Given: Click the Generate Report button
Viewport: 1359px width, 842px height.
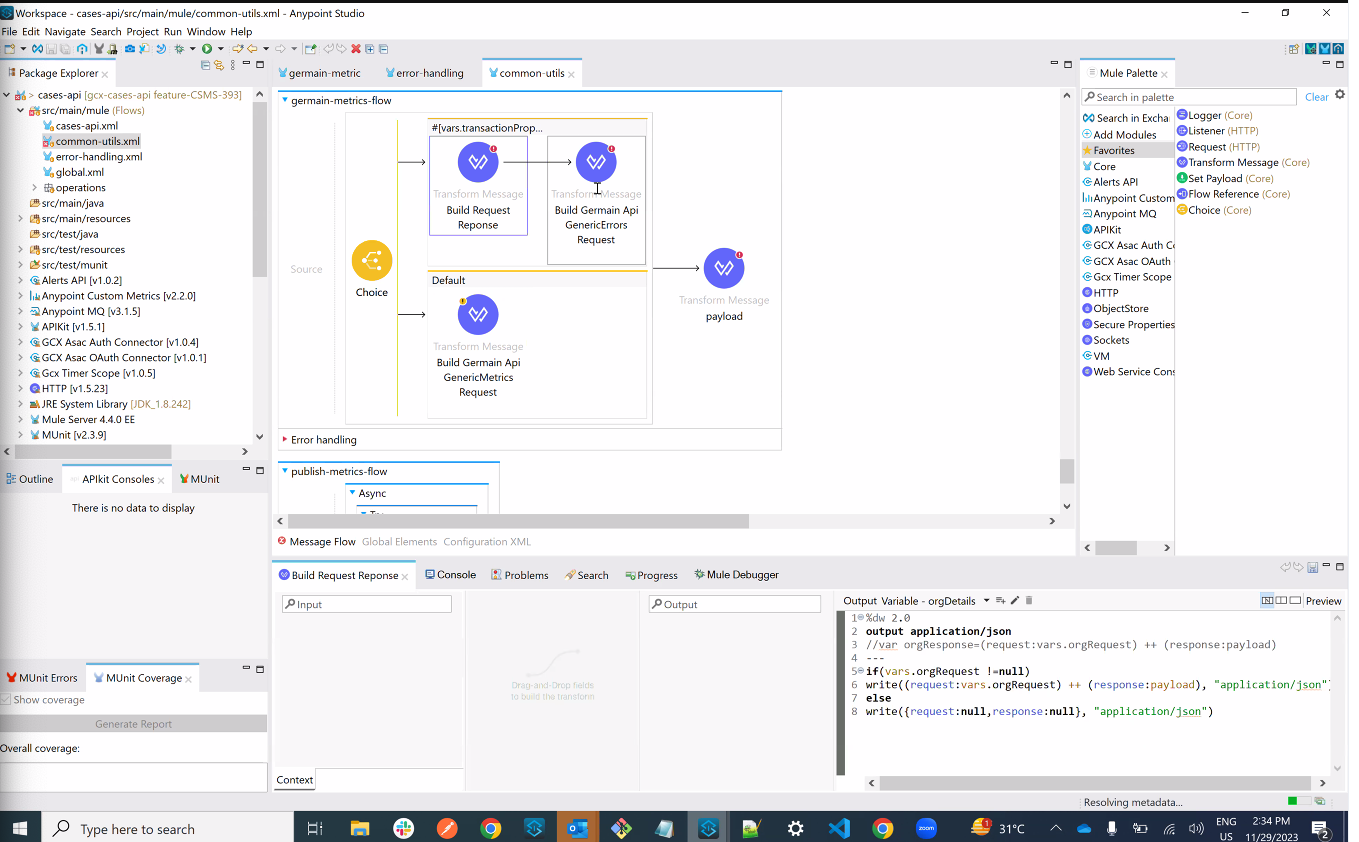Looking at the screenshot, I should pos(131,723).
